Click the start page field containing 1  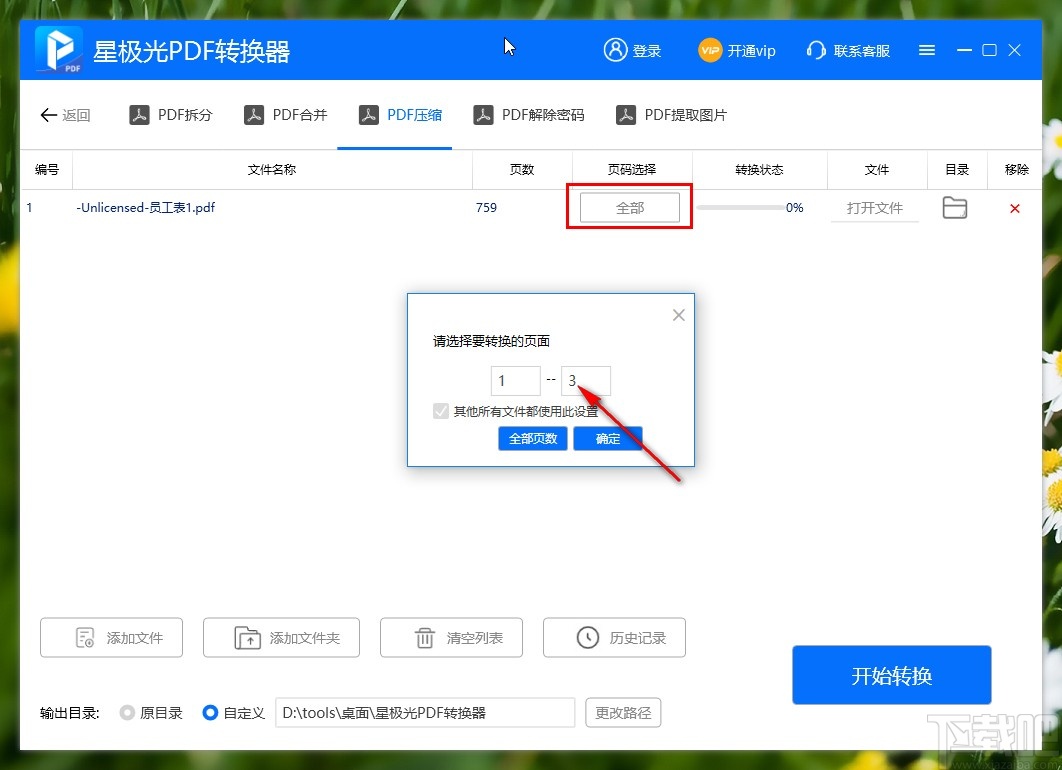point(515,381)
